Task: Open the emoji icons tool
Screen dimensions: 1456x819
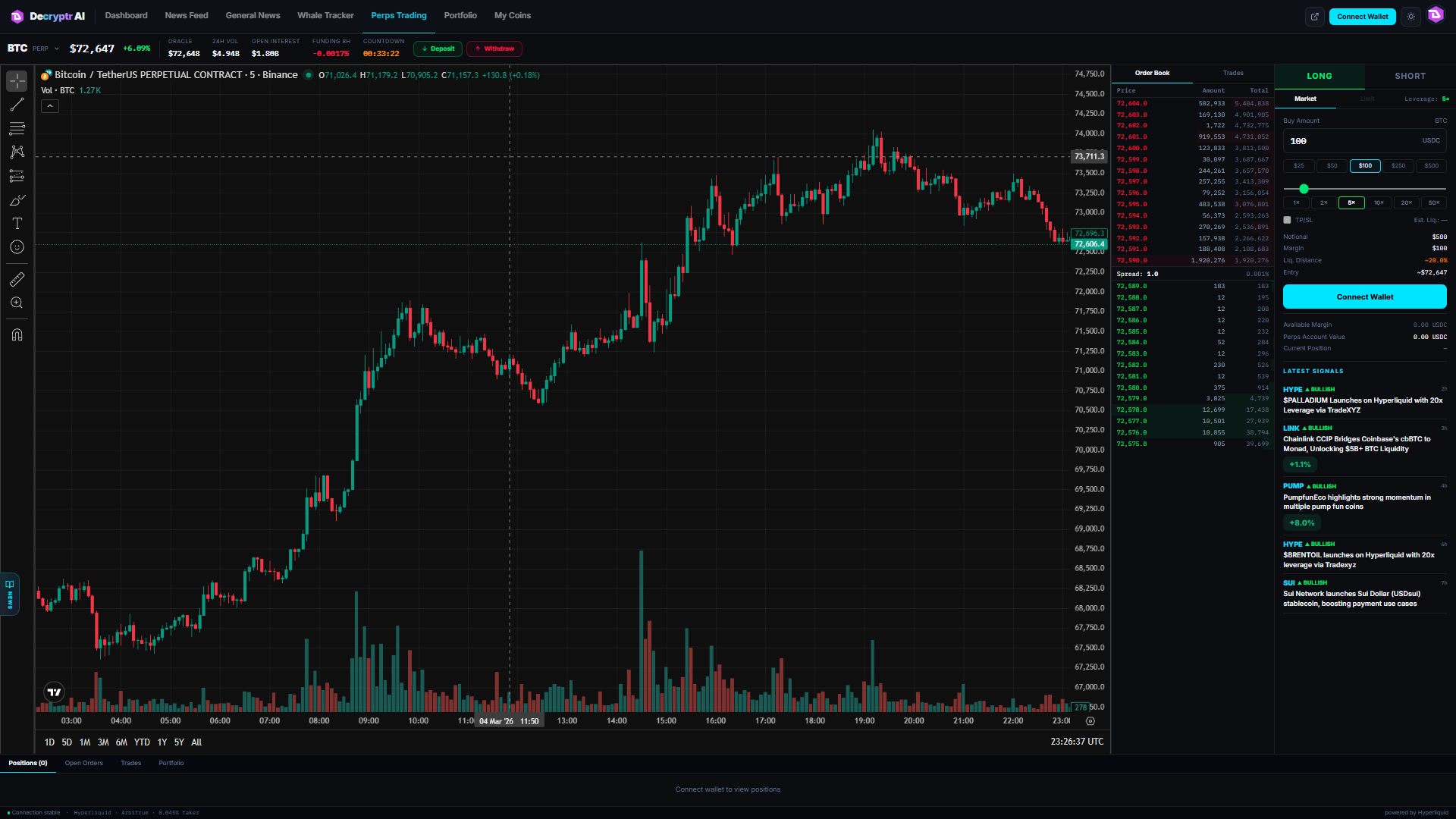Action: click(17, 247)
